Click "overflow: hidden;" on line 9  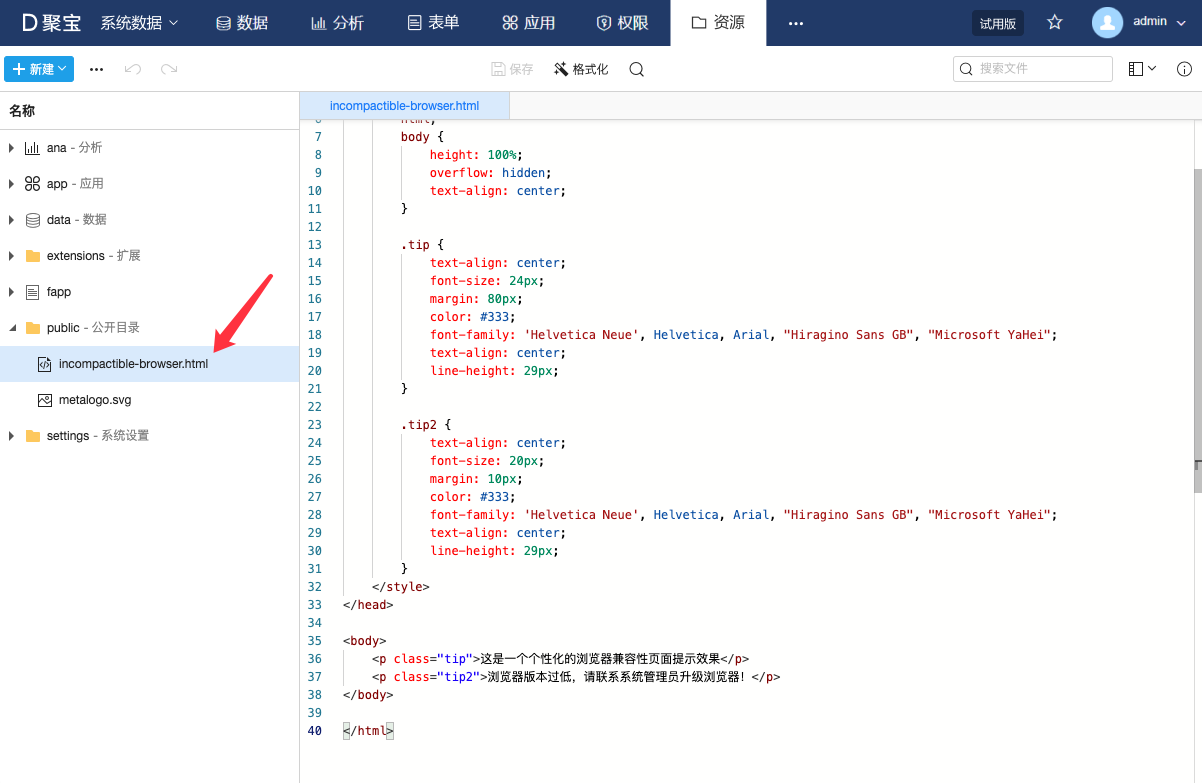tap(490, 173)
